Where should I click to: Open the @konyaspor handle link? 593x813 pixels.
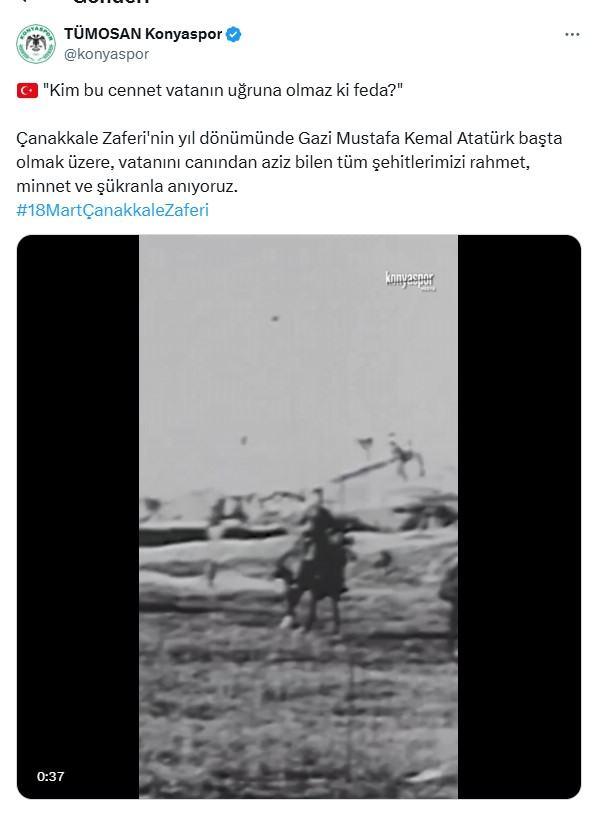(106, 54)
